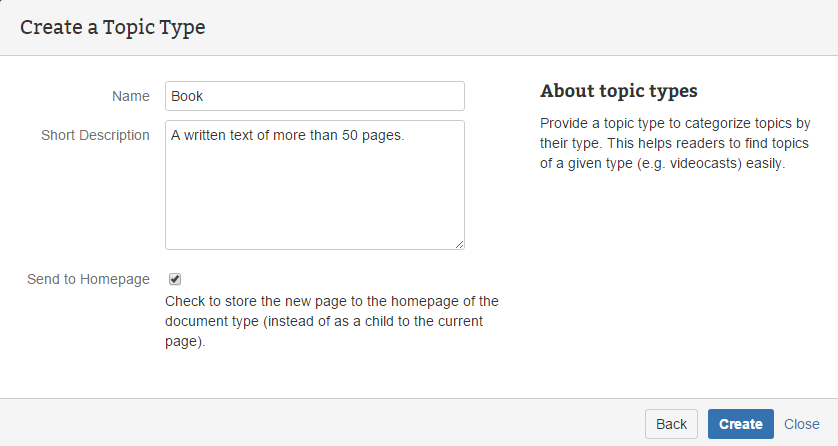Viewport: 838px width, 446px height.
Task: Click the 'Create a Topic Type' dialog title
Action: coord(112,27)
